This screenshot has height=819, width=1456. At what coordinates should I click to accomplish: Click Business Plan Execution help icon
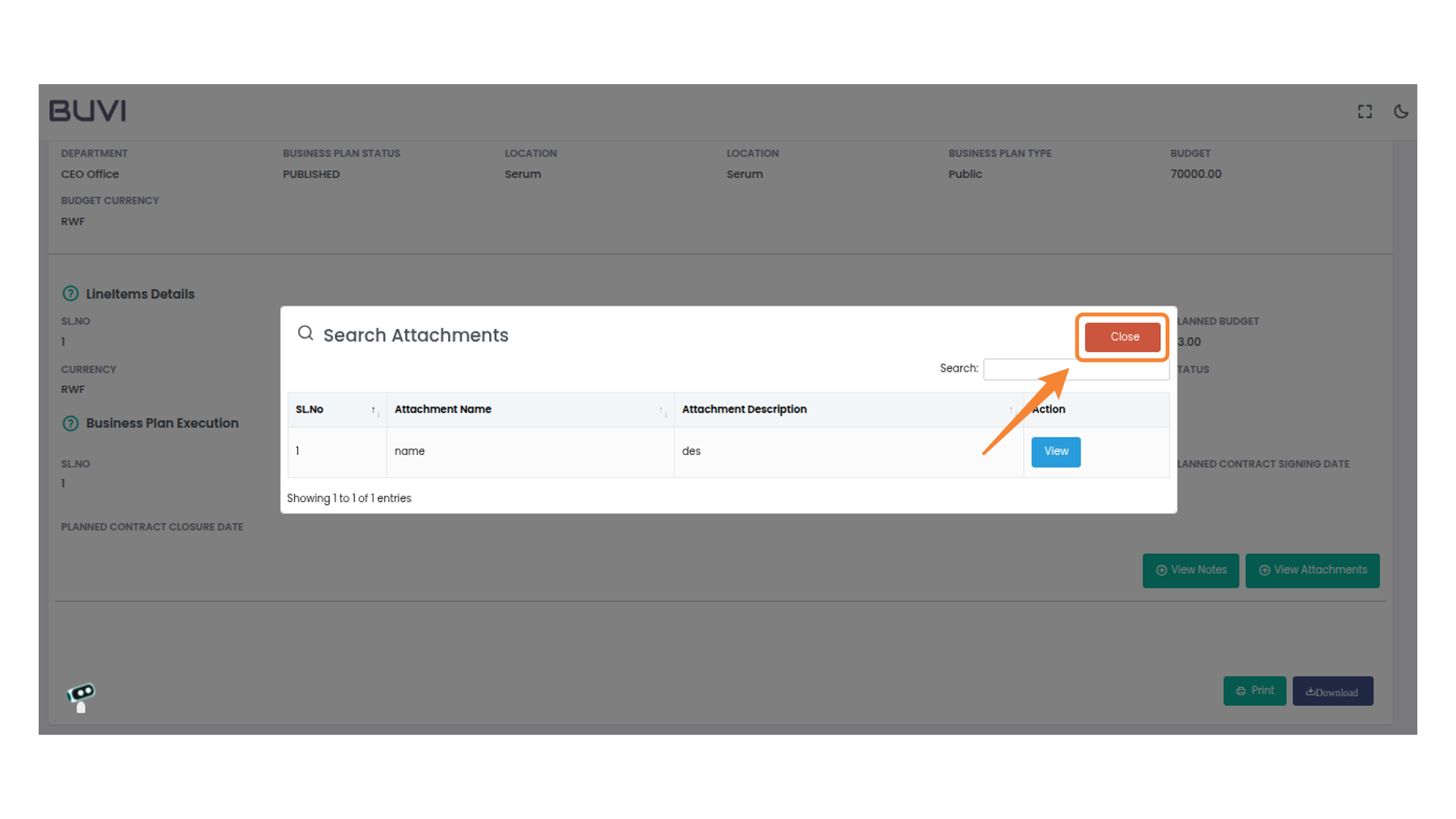(x=71, y=423)
